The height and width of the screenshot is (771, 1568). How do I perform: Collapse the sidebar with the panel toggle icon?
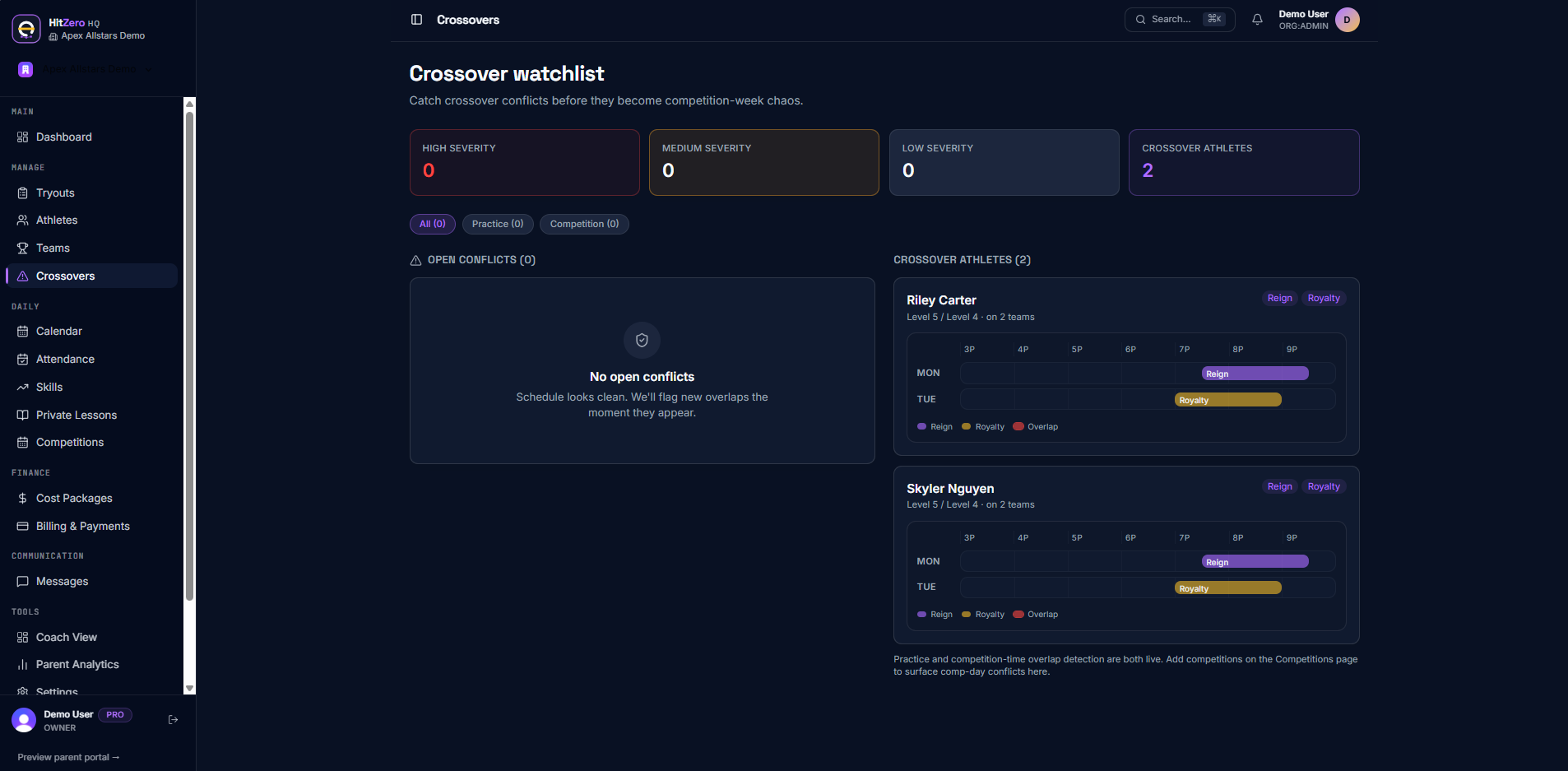click(416, 20)
